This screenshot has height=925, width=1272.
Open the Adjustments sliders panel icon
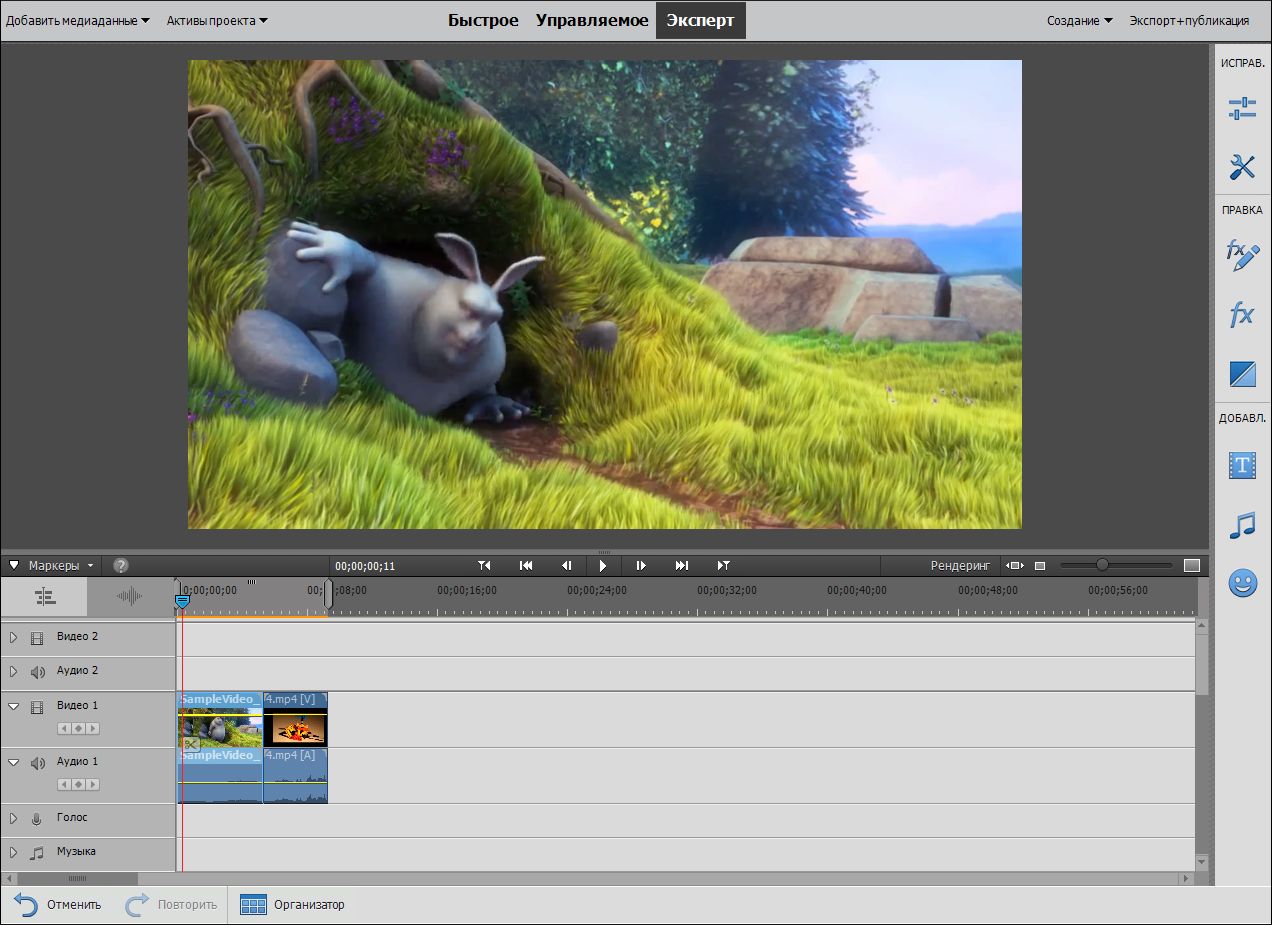coord(1242,109)
